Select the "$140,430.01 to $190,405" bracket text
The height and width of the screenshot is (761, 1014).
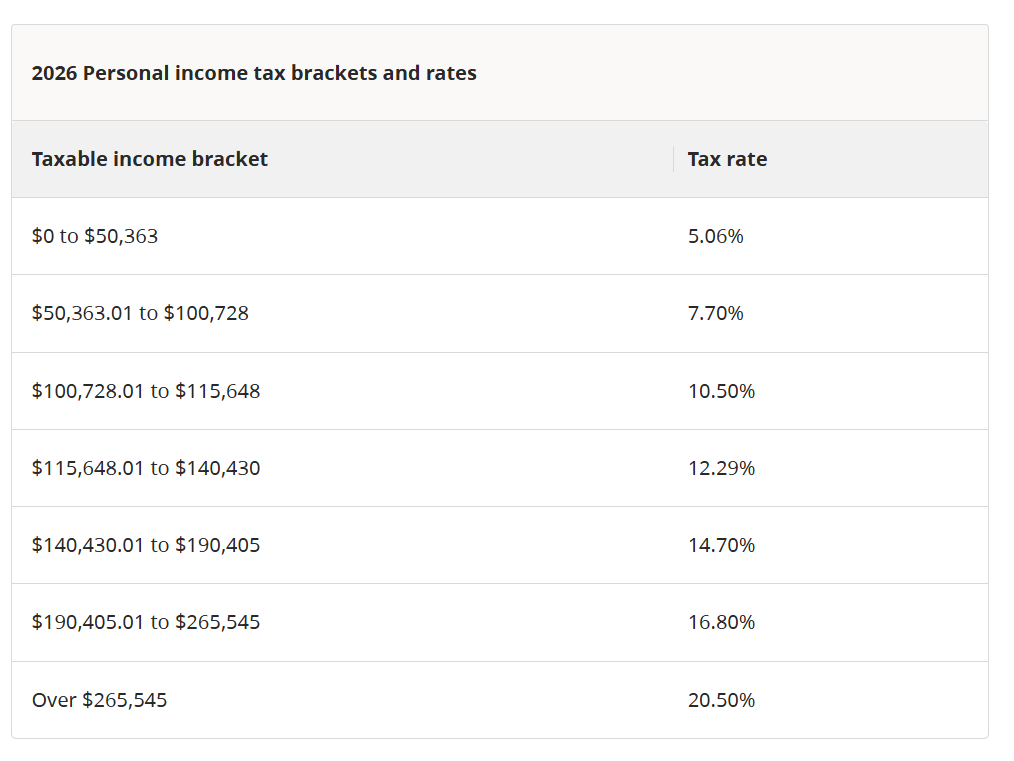point(146,545)
